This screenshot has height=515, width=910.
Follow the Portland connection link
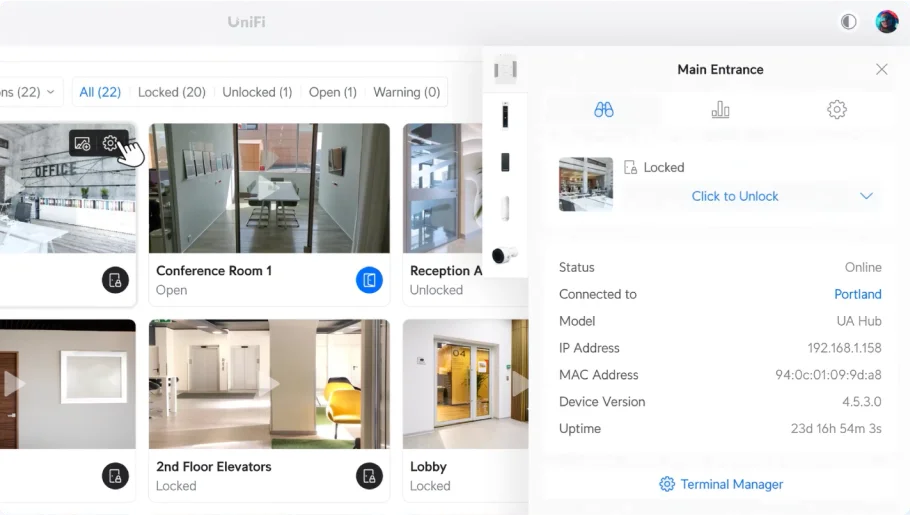click(857, 294)
